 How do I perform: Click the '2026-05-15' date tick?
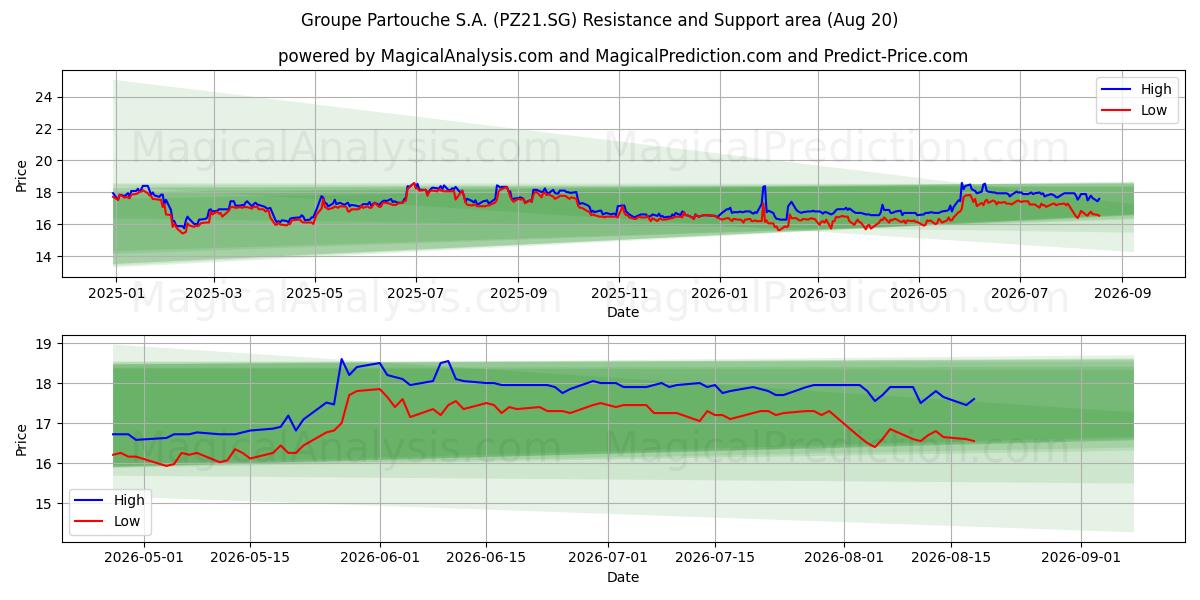pos(249,558)
